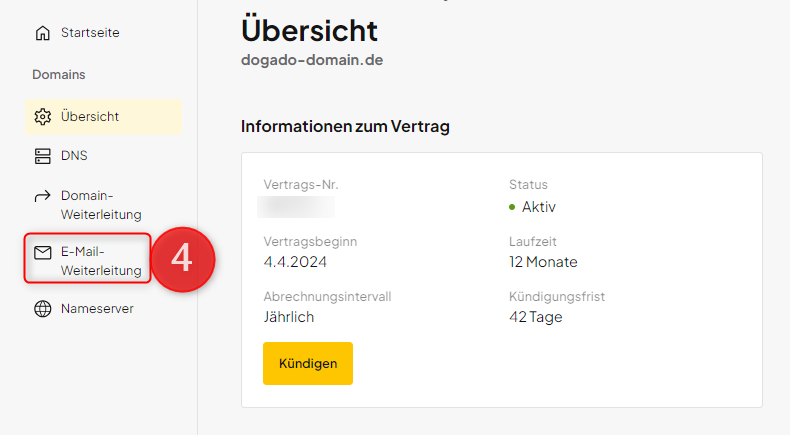Click the globe icon beside Nameserver
The height and width of the screenshot is (435, 790).
tap(42, 309)
